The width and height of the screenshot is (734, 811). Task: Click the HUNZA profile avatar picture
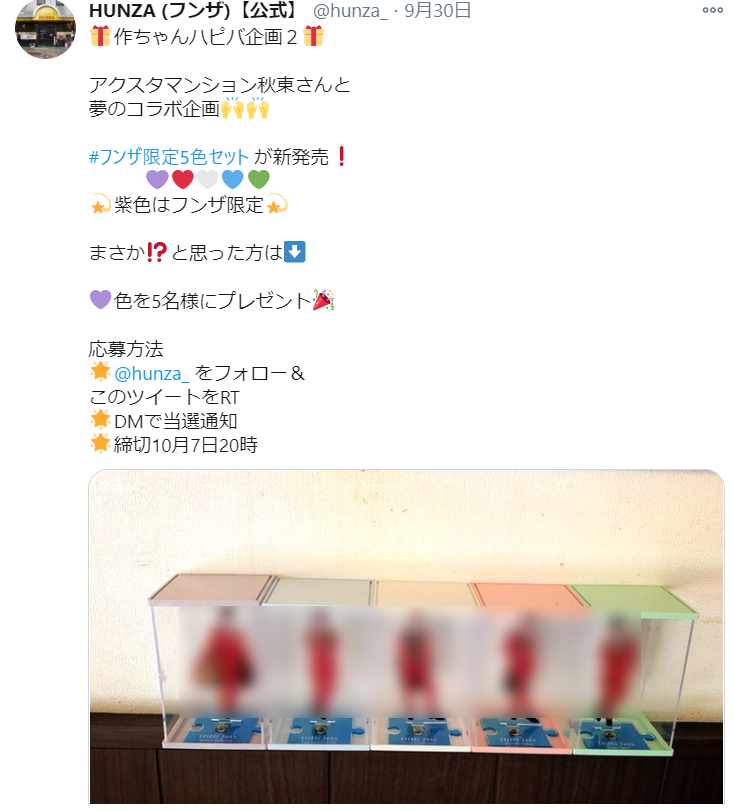tap(46, 28)
